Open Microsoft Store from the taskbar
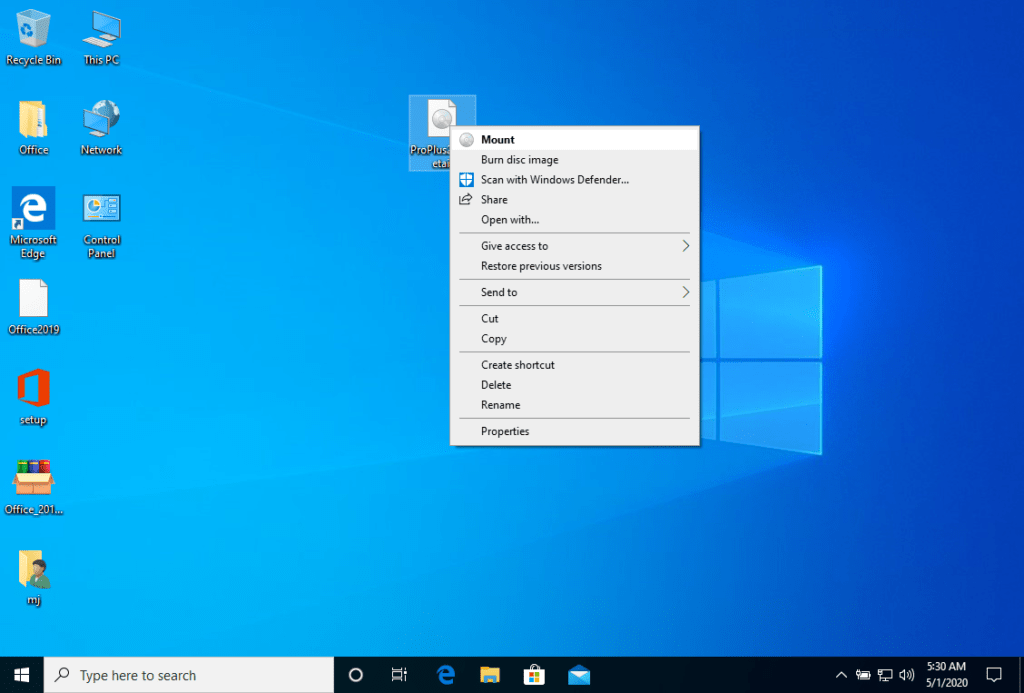This screenshot has height=693, width=1024. pos(534,675)
